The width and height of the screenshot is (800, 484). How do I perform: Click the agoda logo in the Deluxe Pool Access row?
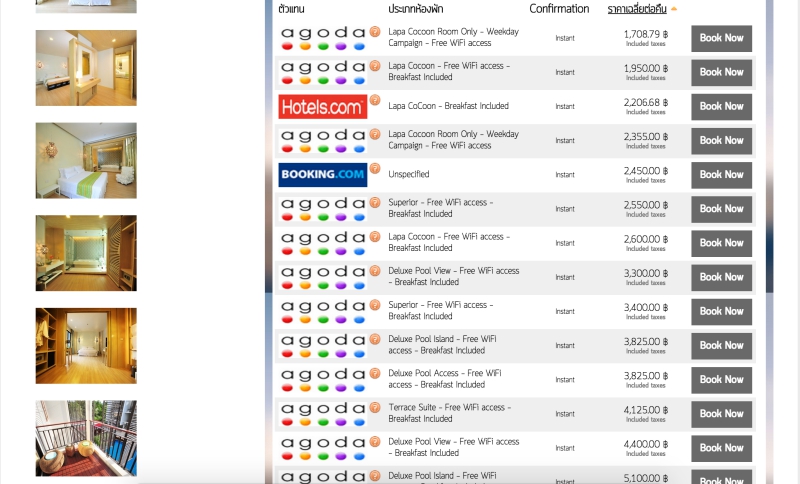pyautogui.click(x=322, y=380)
